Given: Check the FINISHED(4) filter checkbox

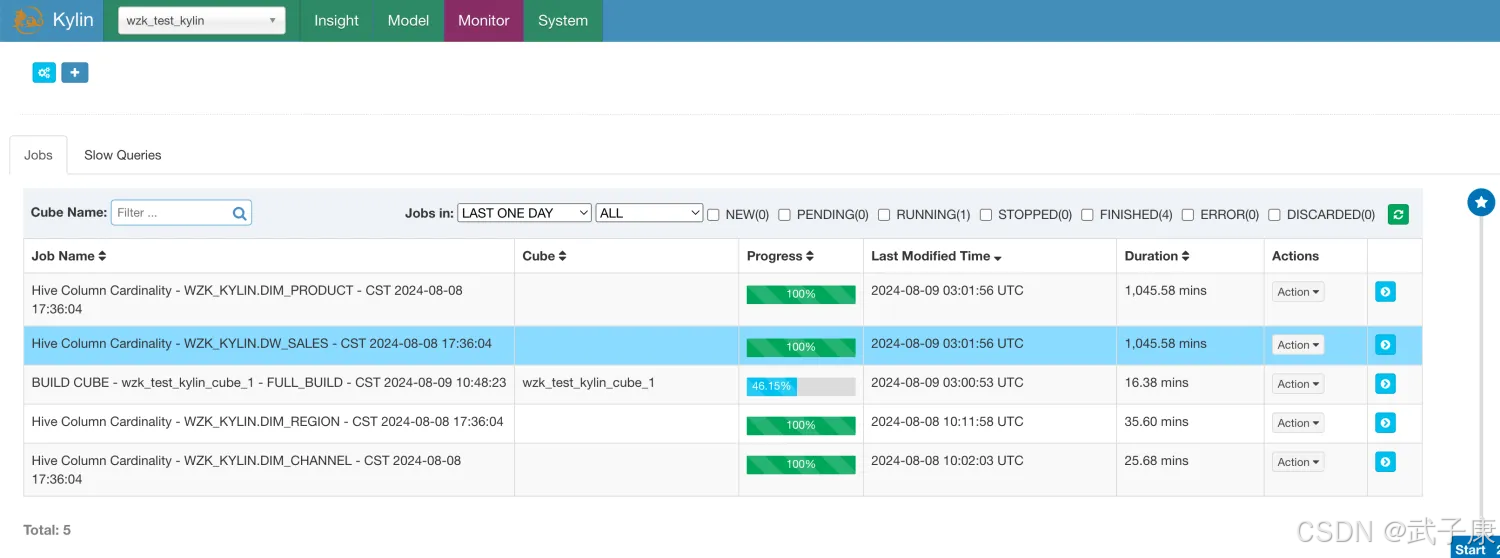Looking at the screenshot, I should [1087, 215].
